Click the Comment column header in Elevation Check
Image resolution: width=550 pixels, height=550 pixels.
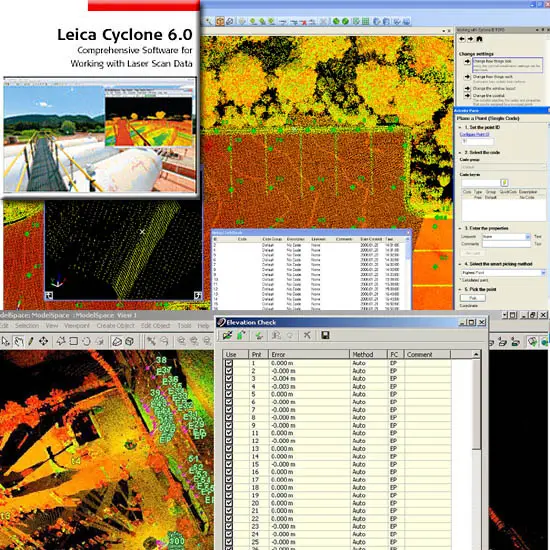[427, 354]
